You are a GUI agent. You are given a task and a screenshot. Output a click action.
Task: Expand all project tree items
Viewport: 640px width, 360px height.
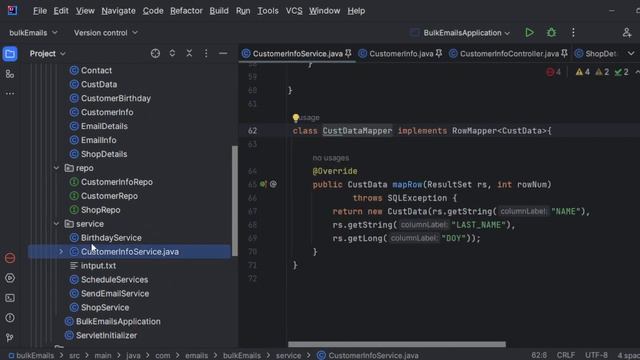[x=172, y=53]
